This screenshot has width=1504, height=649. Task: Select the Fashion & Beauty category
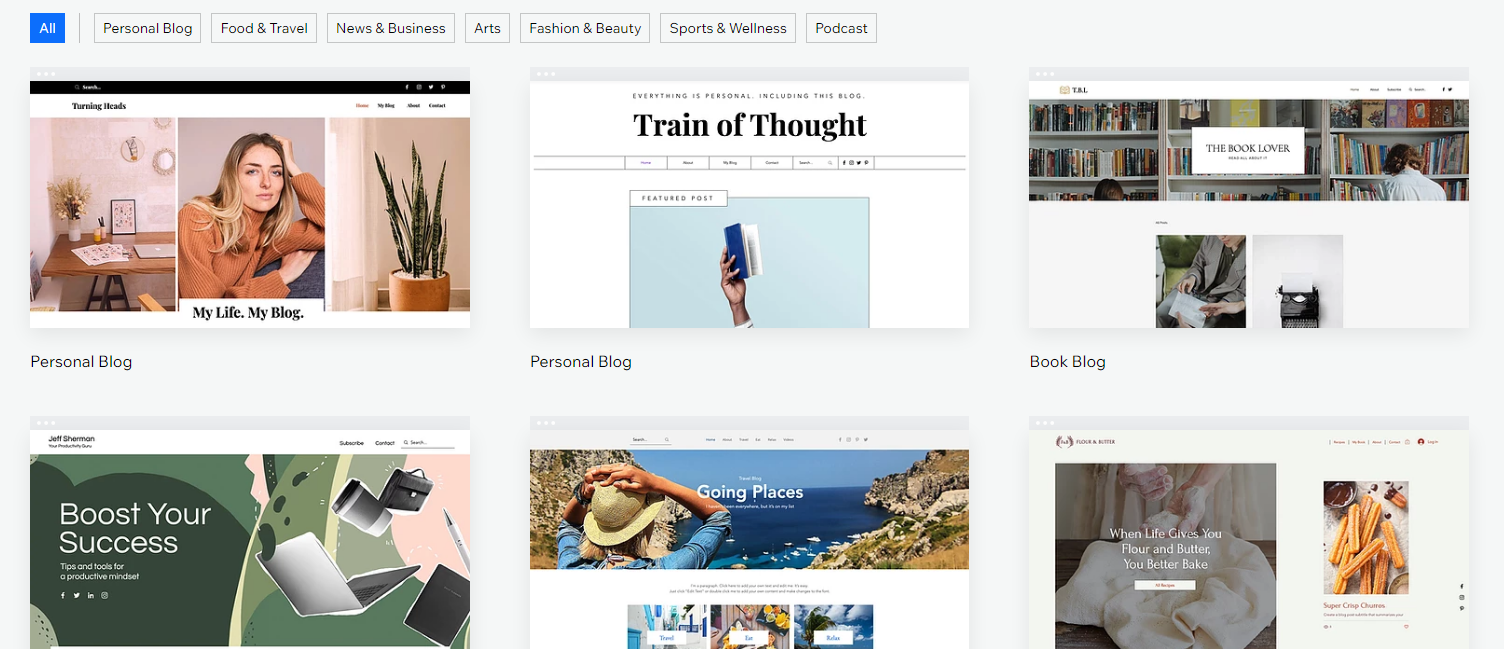(x=585, y=28)
